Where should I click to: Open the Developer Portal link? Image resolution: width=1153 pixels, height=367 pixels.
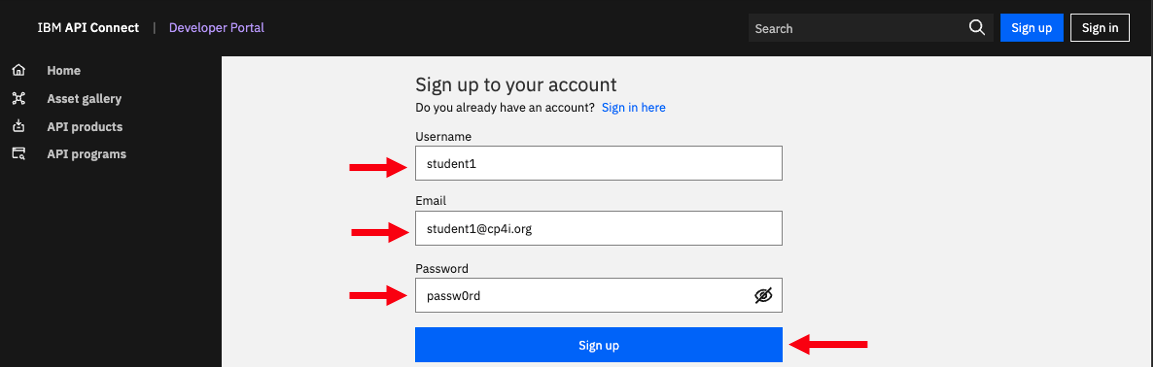[217, 28]
